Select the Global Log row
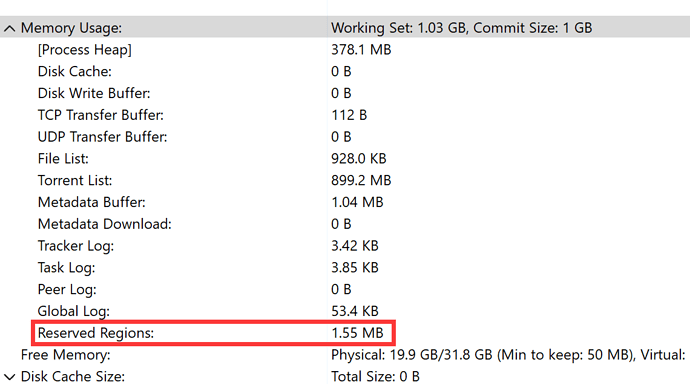 pos(345,311)
